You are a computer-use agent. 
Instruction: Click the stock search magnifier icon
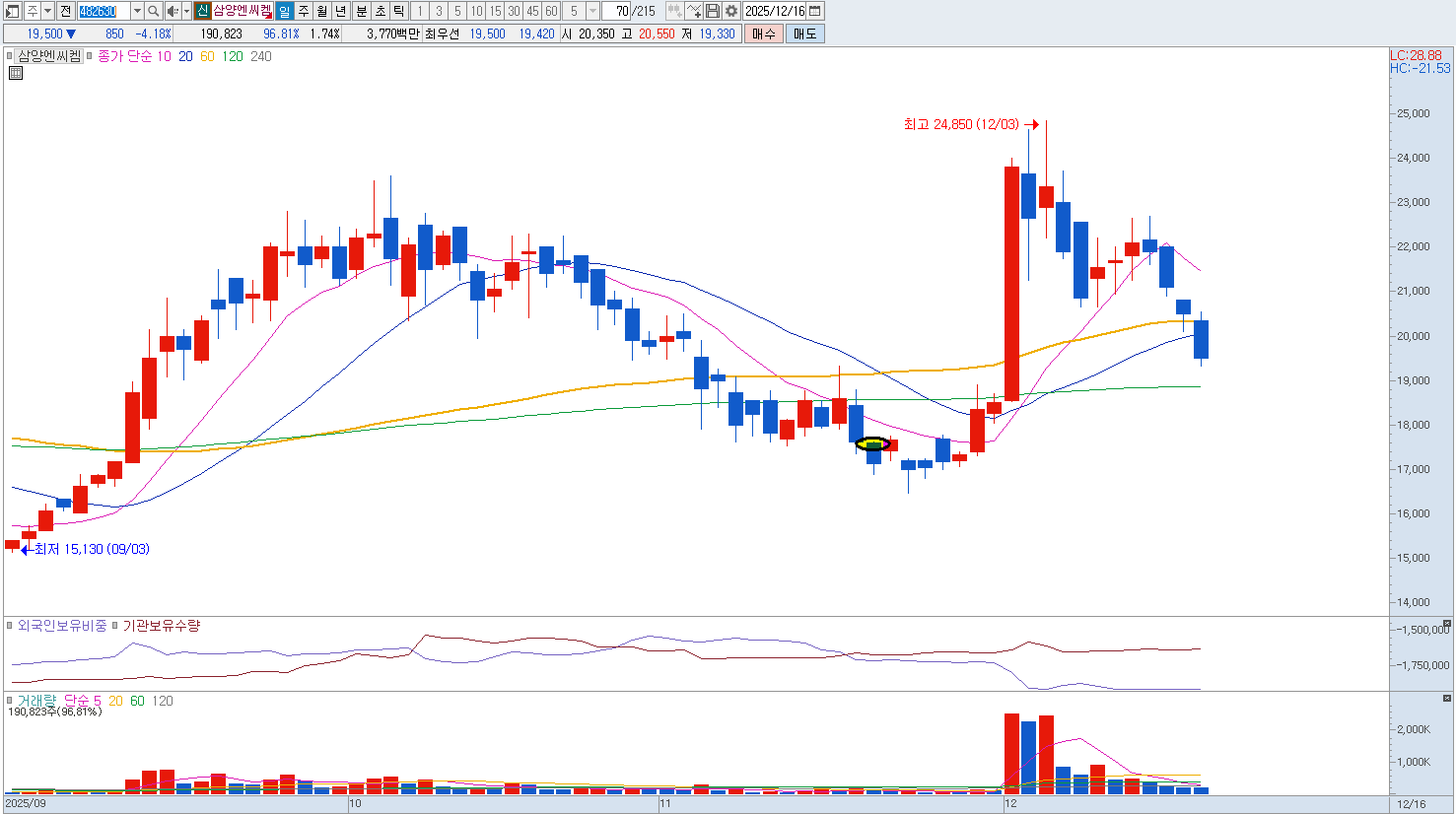click(154, 11)
